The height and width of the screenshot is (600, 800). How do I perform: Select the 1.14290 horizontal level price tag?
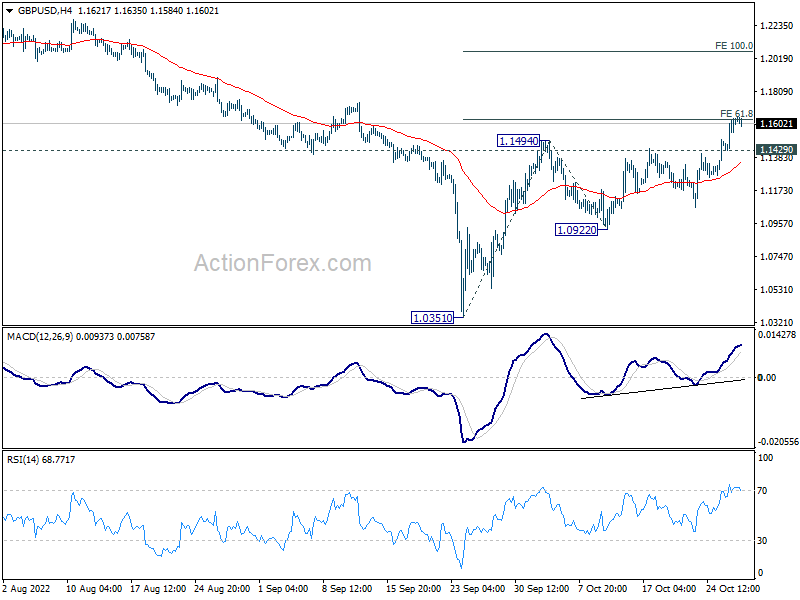776,149
